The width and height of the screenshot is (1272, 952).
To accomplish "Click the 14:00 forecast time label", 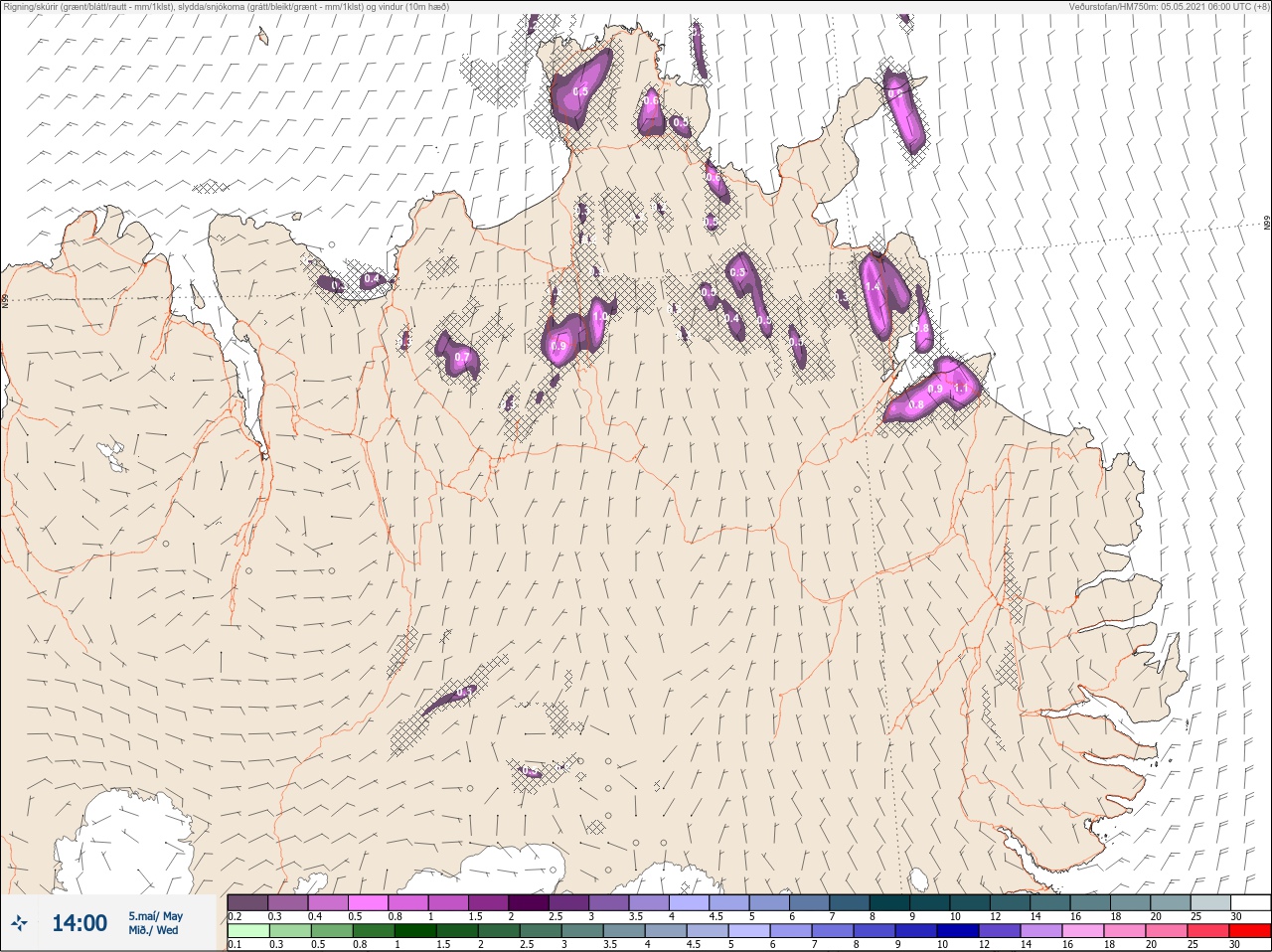I will pos(79,923).
